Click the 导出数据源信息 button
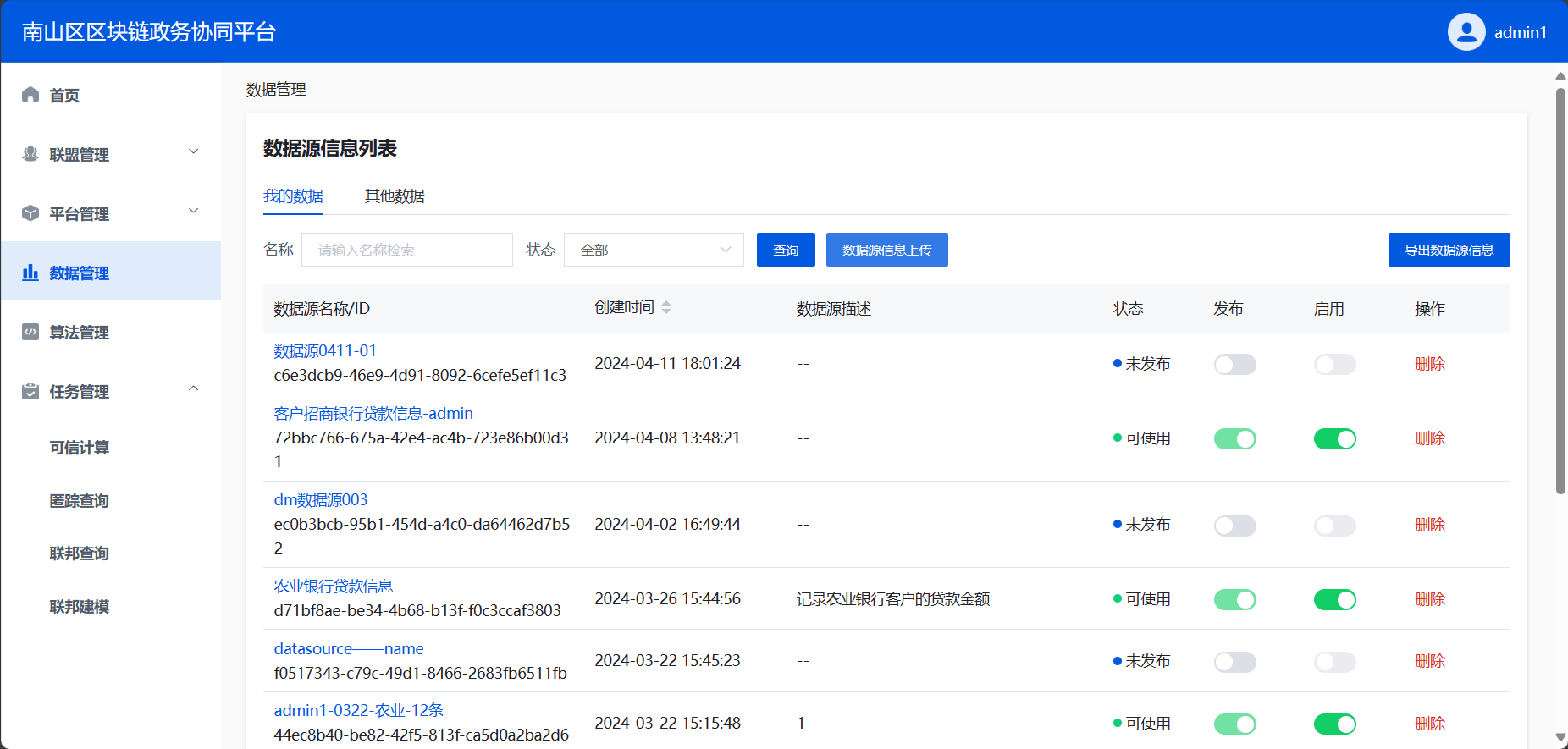1568x749 pixels. tap(1449, 250)
